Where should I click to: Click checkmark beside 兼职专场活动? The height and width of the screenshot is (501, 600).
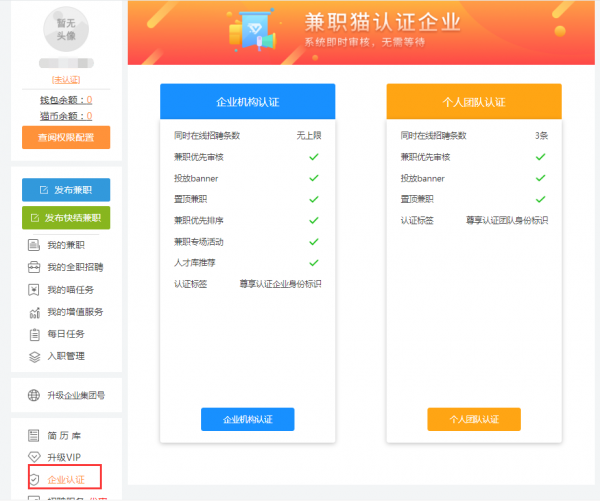pos(314,242)
